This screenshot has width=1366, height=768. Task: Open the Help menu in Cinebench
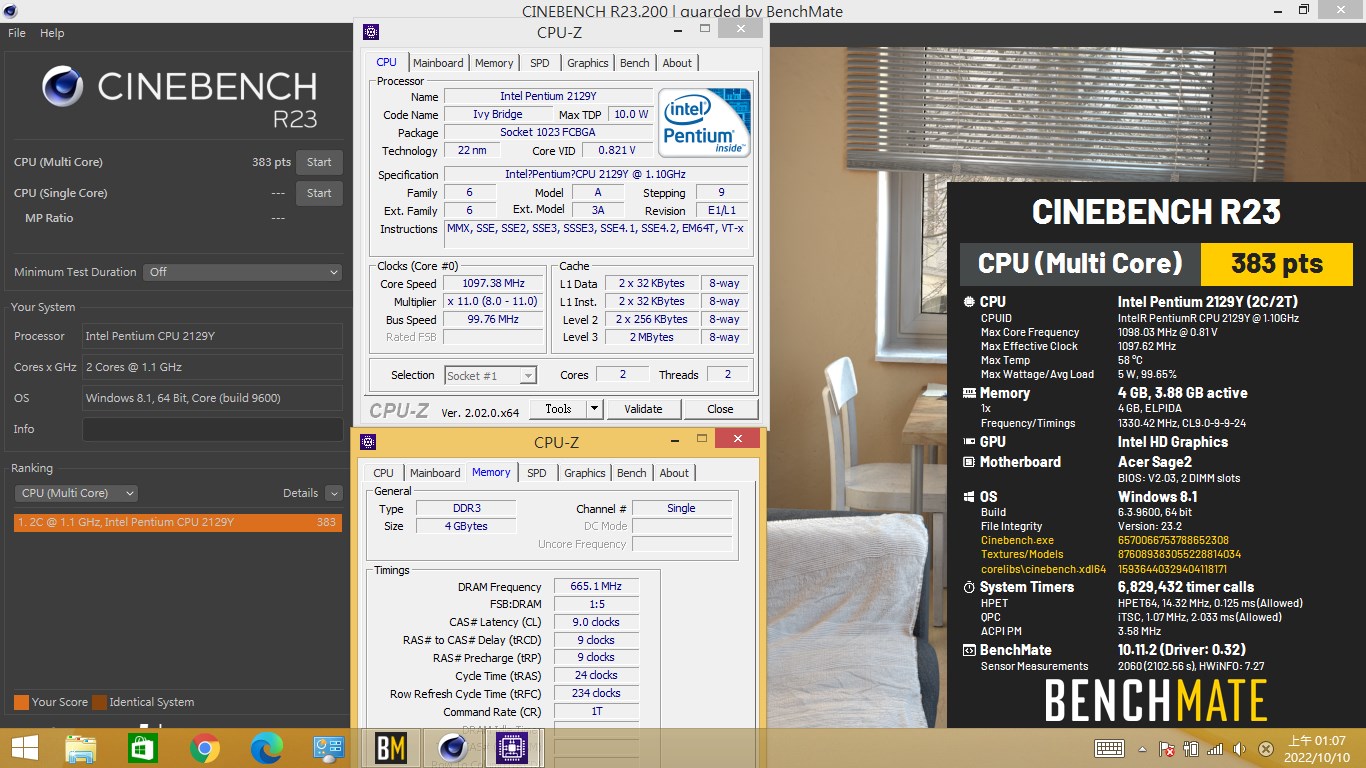pyautogui.click(x=52, y=33)
